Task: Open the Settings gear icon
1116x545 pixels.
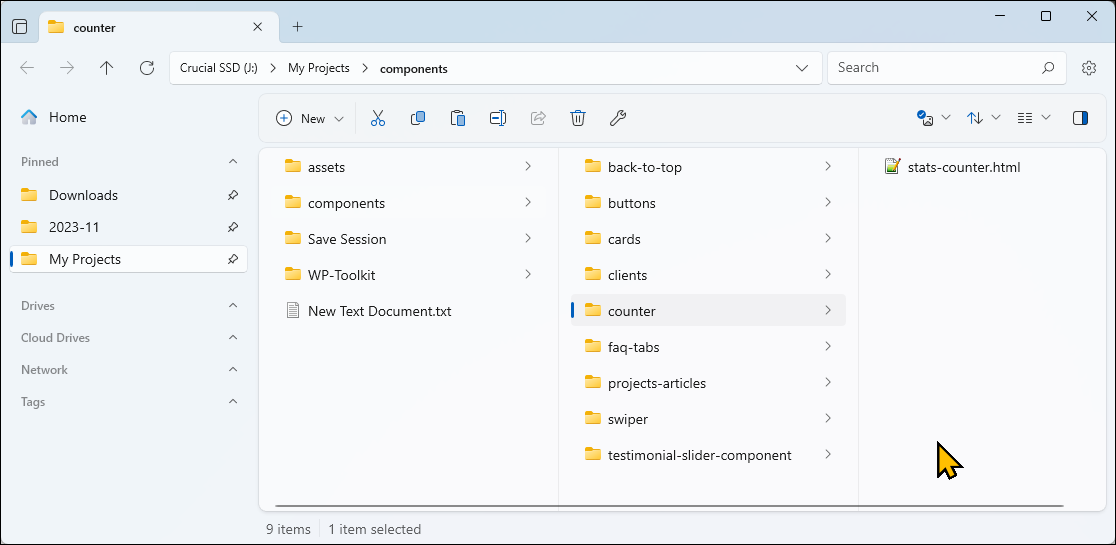Action: 1089,68
